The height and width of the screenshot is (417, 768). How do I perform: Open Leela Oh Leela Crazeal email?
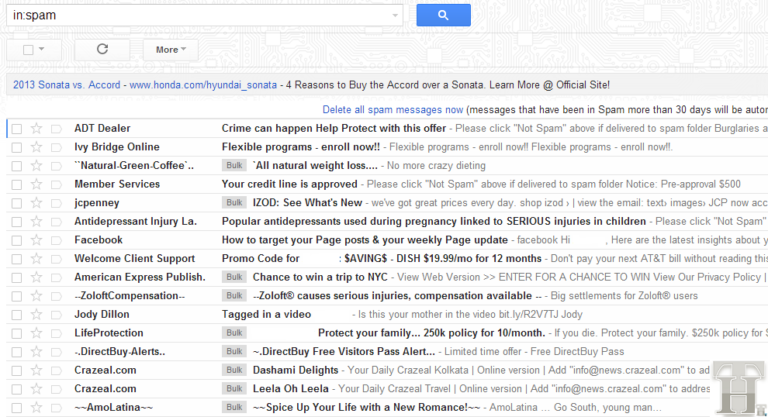pos(290,389)
